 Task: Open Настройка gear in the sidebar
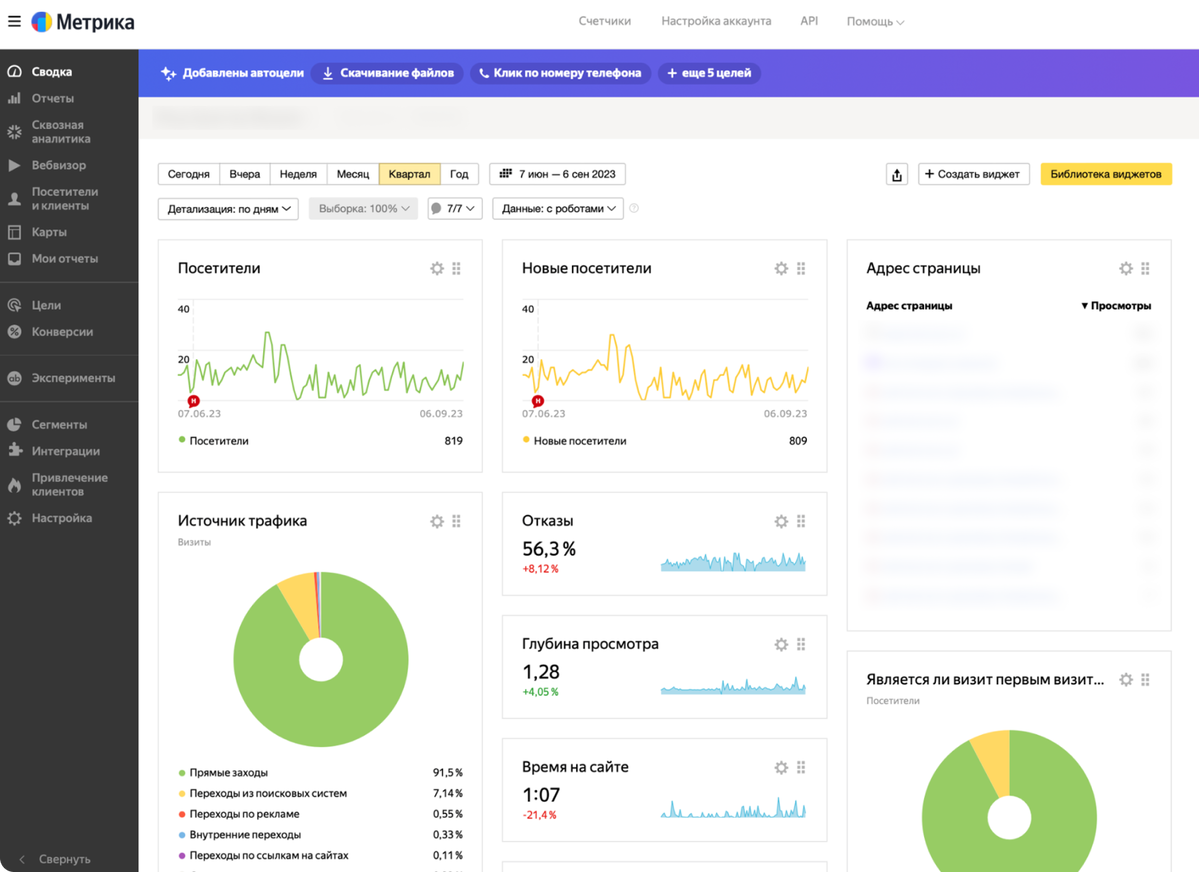(14, 518)
